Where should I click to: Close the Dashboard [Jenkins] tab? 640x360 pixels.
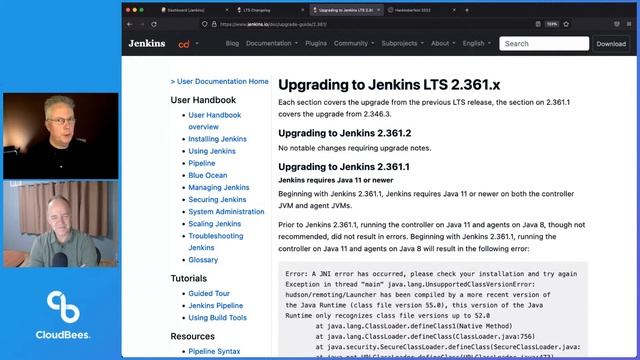(227, 10)
